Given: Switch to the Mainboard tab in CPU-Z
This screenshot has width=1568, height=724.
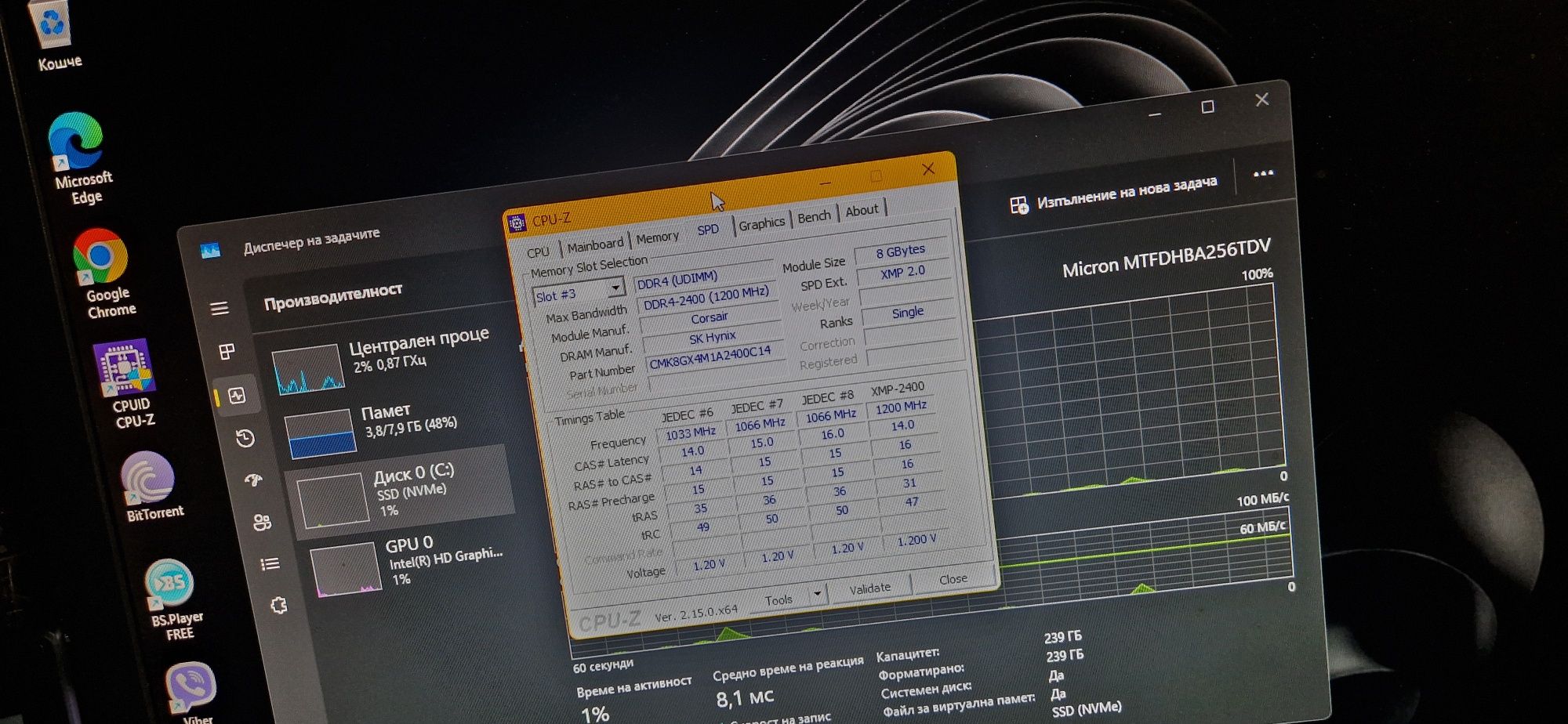Looking at the screenshot, I should (x=595, y=245).
